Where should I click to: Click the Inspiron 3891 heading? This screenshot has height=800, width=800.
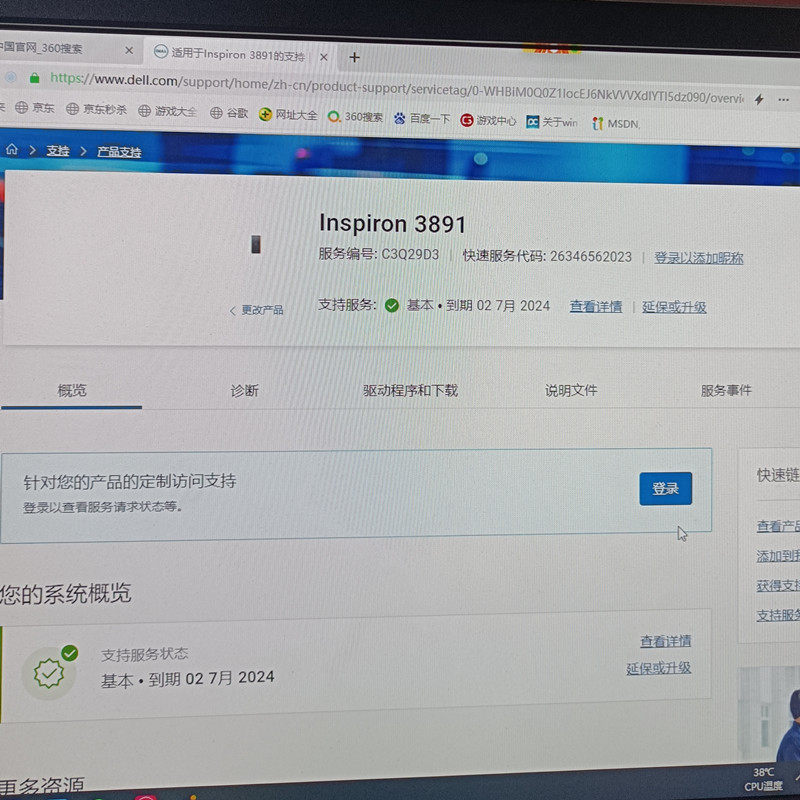point(392,223)
